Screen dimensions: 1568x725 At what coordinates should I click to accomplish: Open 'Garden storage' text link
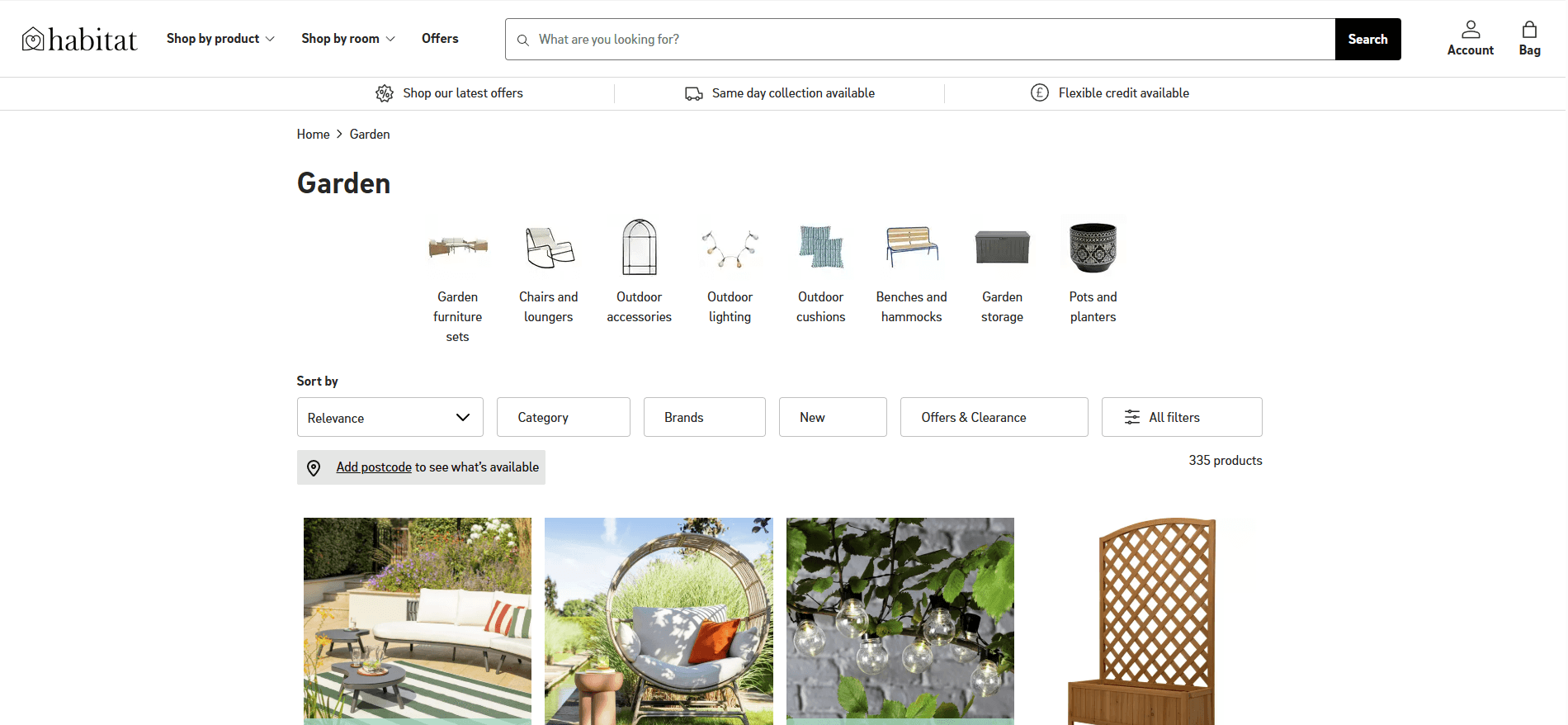pos(1003,307)
